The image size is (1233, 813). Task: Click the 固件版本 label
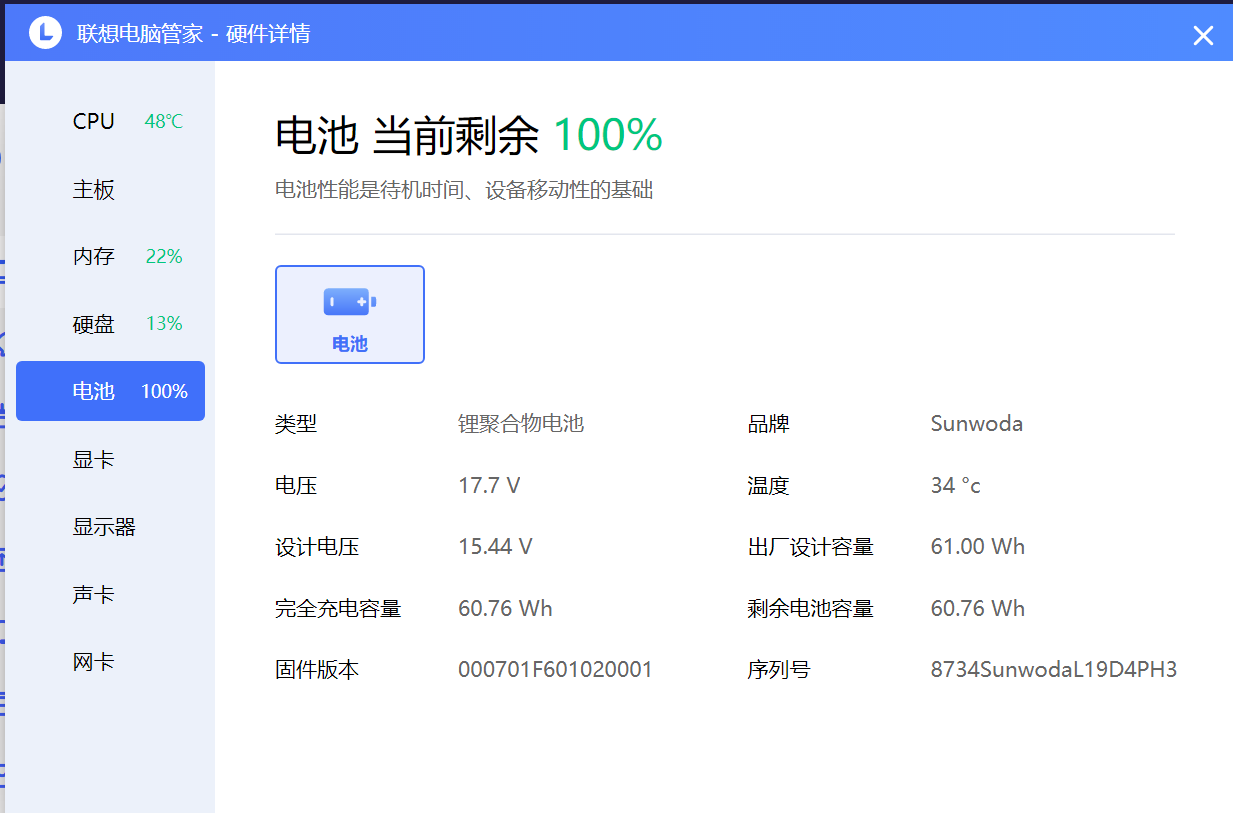click(317, 670)
